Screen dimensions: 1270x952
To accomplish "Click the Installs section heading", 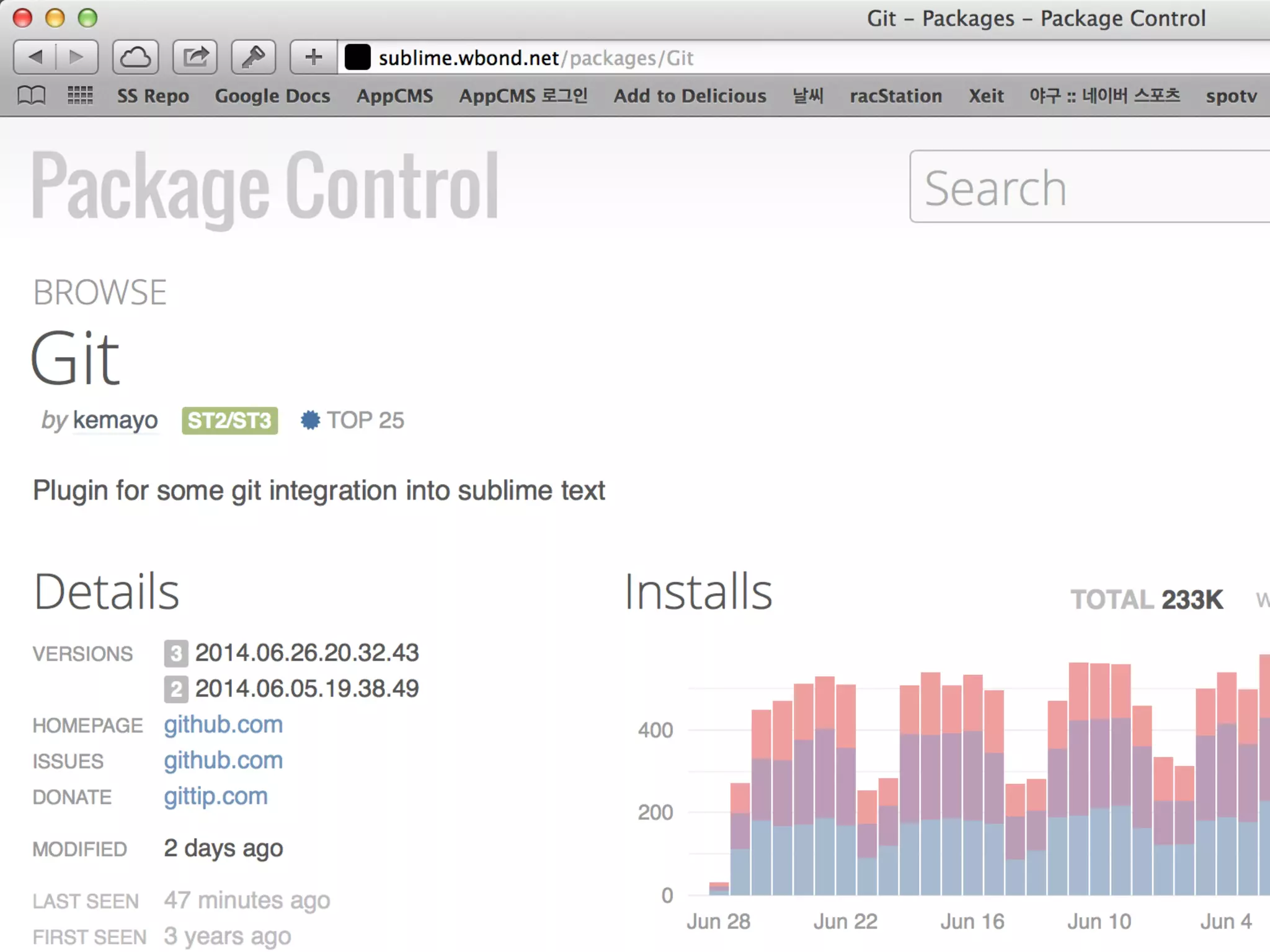I will [698, 592].
